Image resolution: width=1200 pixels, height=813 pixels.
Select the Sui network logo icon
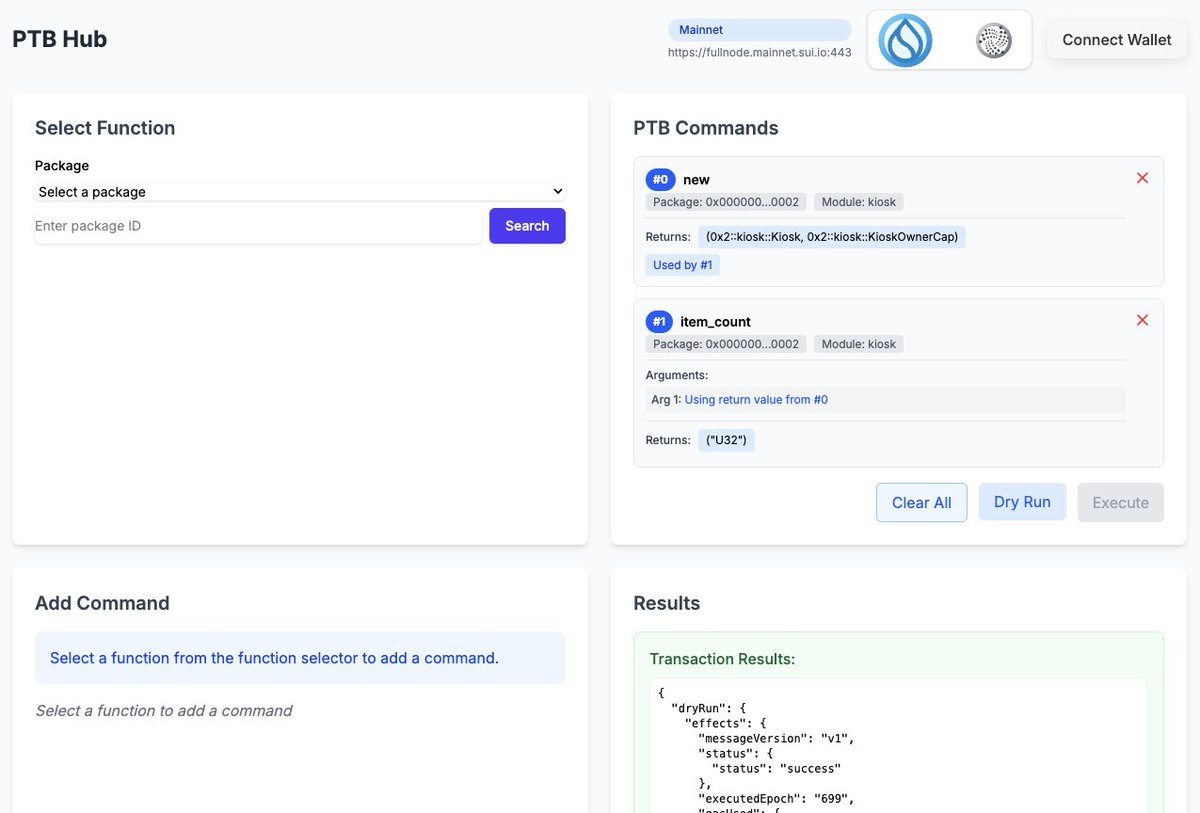click(x=905, y=40)
